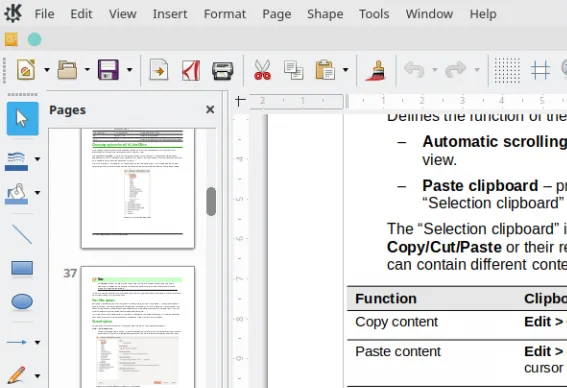The width and height of the screenshot is (567, 388).
Task: Expand the Save button dropdown arrow
Action: (x=129, y=70)
